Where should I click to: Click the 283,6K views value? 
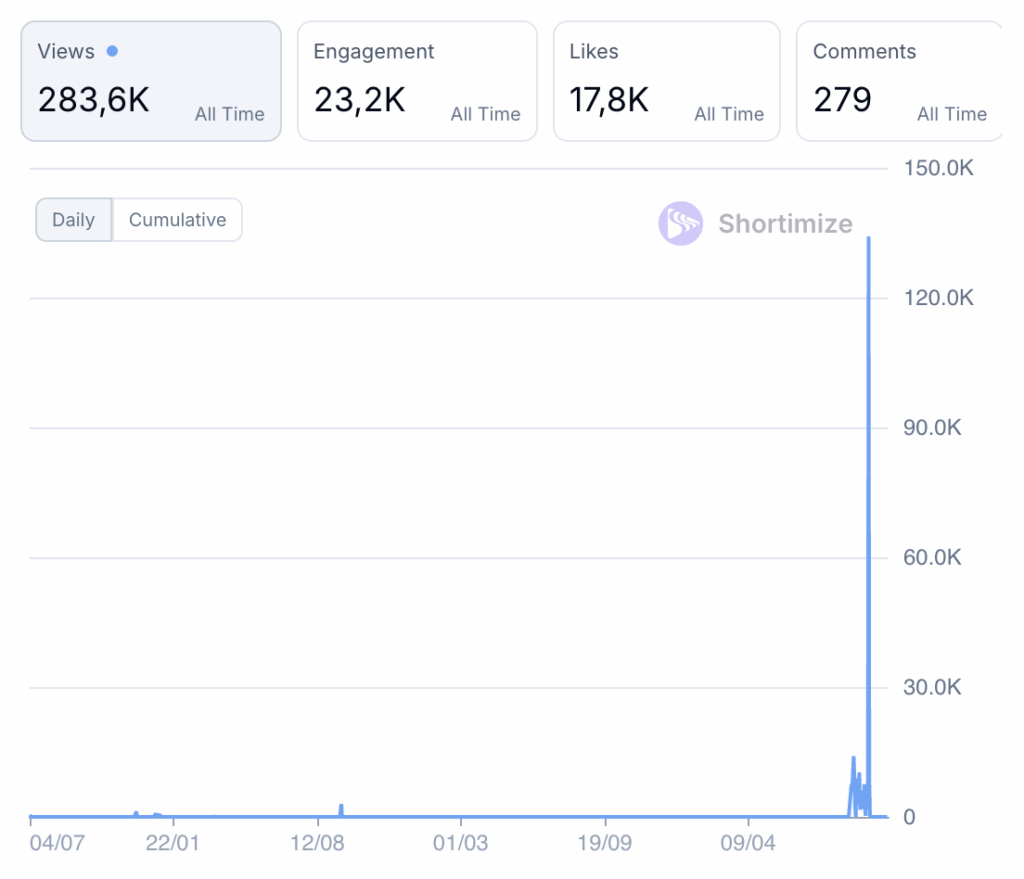pos(94,100)
